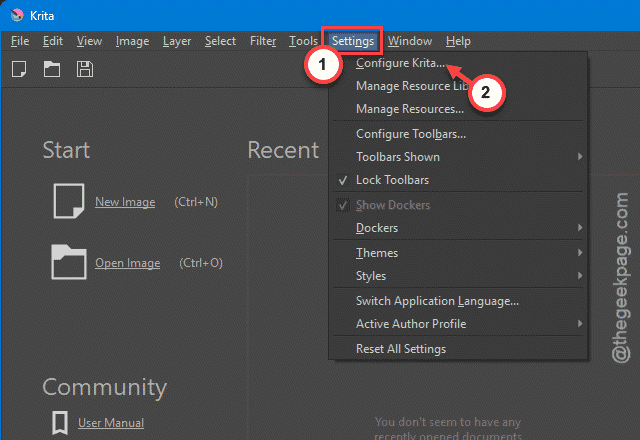Expand the Dockers submenu
640x440 pixels.
point(458,228)
